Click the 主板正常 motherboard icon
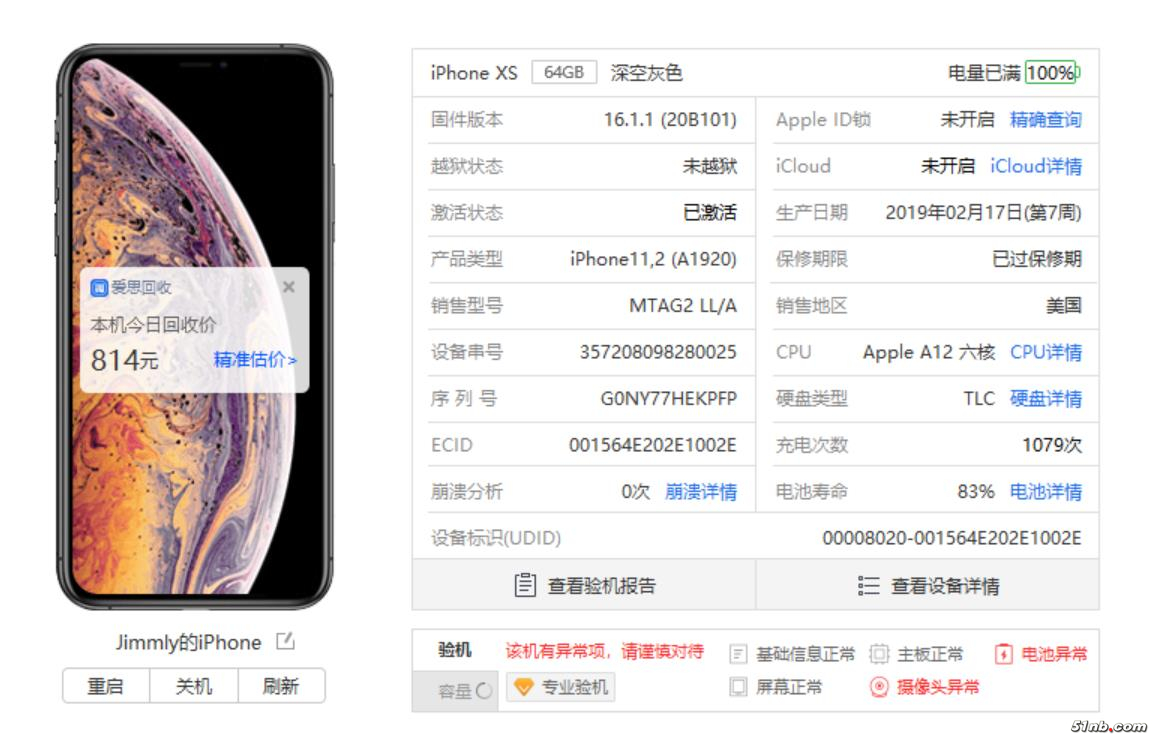Screen dimensions: 1154x739 pyautogui.click(x=879, y=654)
